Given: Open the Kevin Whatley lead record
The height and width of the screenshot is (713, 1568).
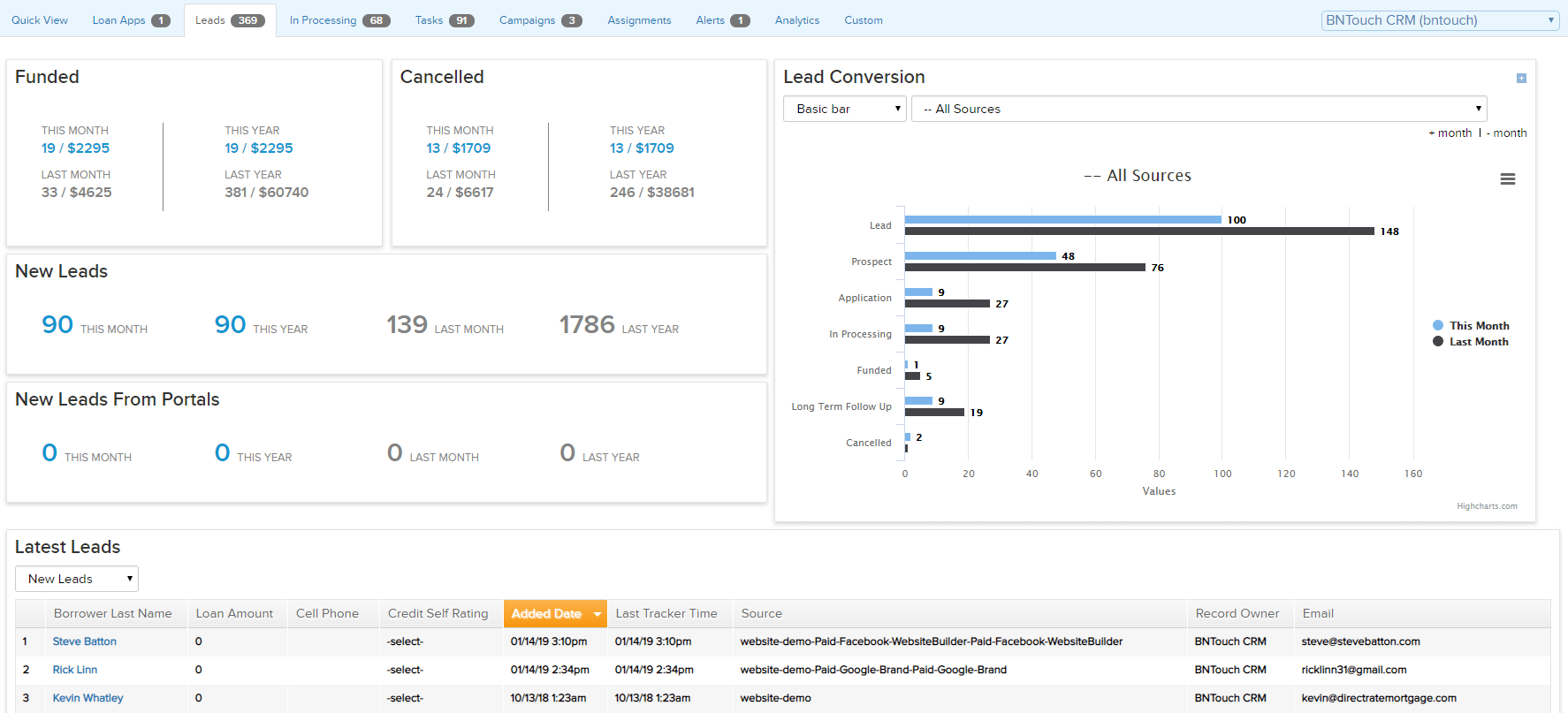Looking at the screenshot, I should pyautogui.click(x=88, y=698).
